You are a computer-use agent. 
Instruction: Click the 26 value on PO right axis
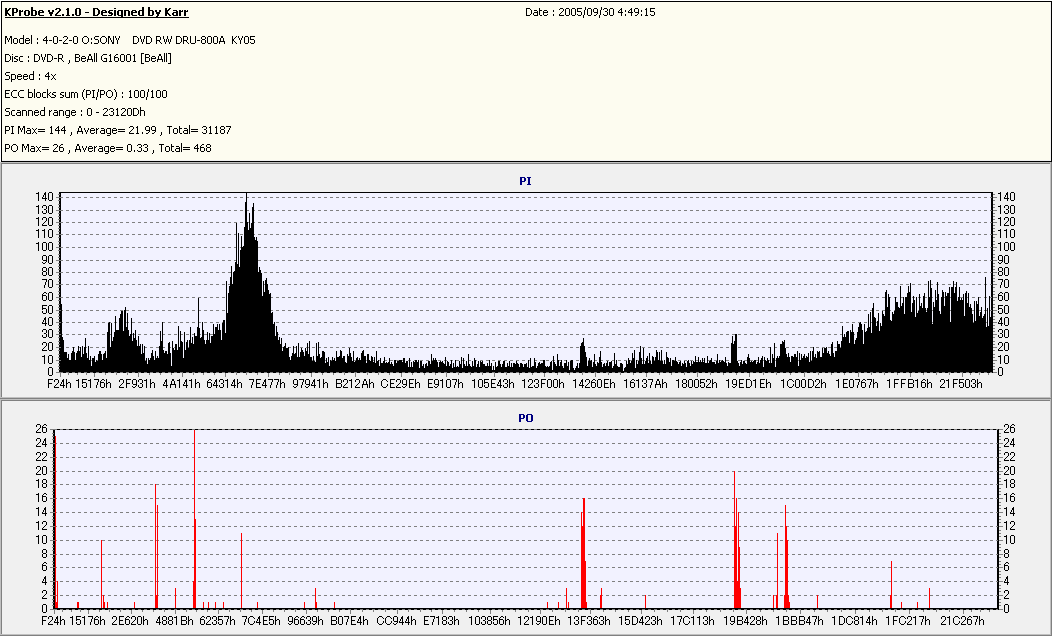click(x=1009, y=429)
